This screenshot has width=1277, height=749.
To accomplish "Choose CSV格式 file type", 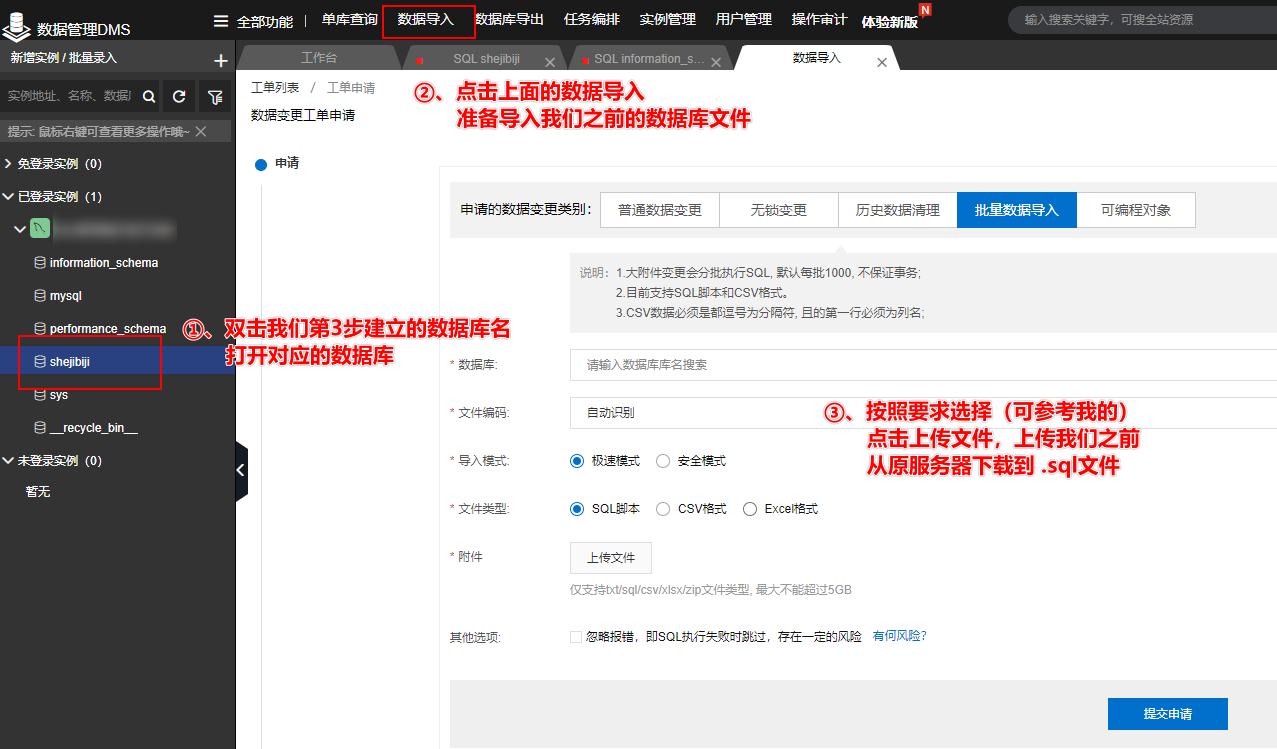I will coord(663,509).
